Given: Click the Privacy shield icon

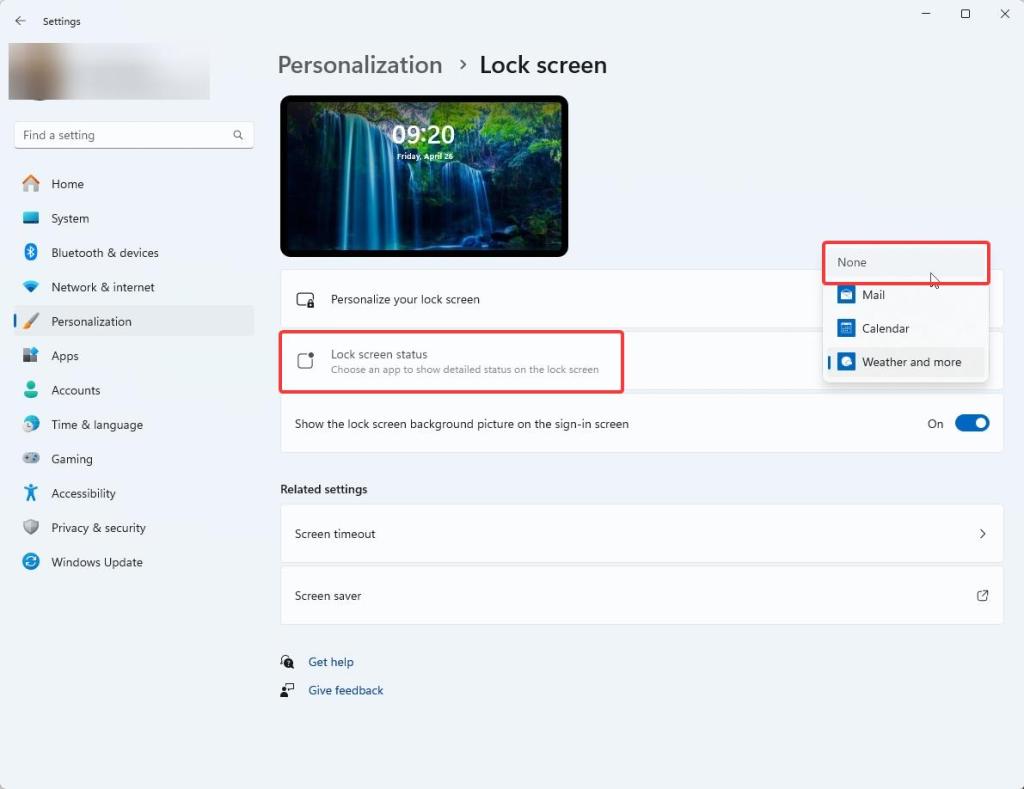Looking at the screenshot, I should [x=31, y=527].
